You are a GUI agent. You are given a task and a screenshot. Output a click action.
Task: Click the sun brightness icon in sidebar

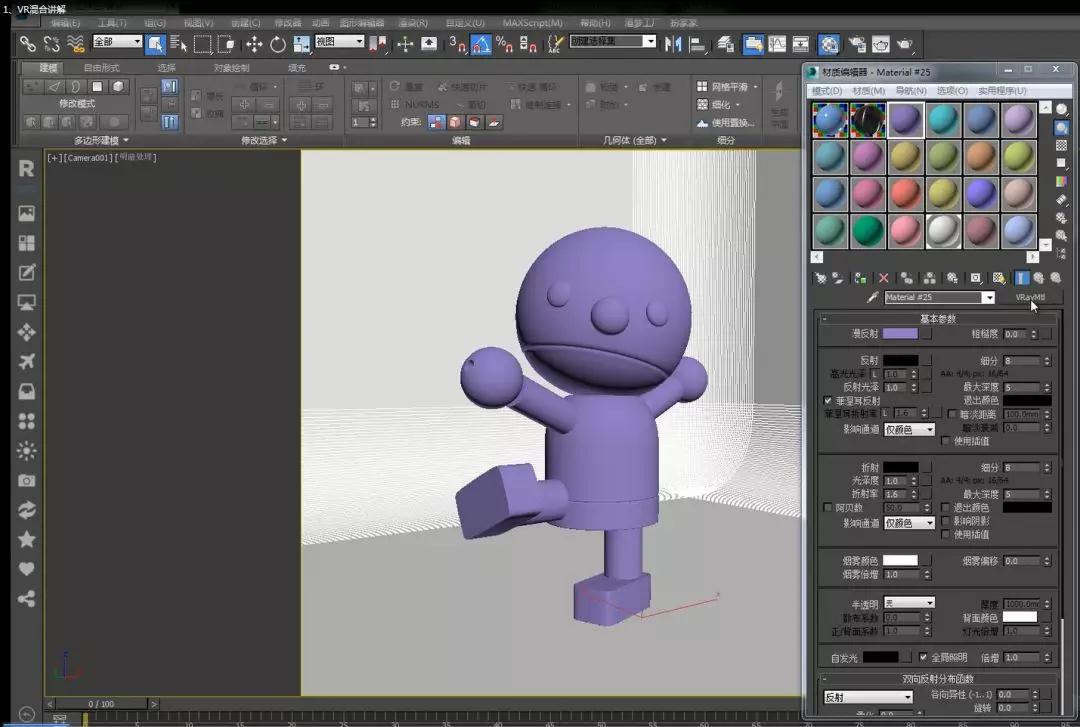click(27, 451)
